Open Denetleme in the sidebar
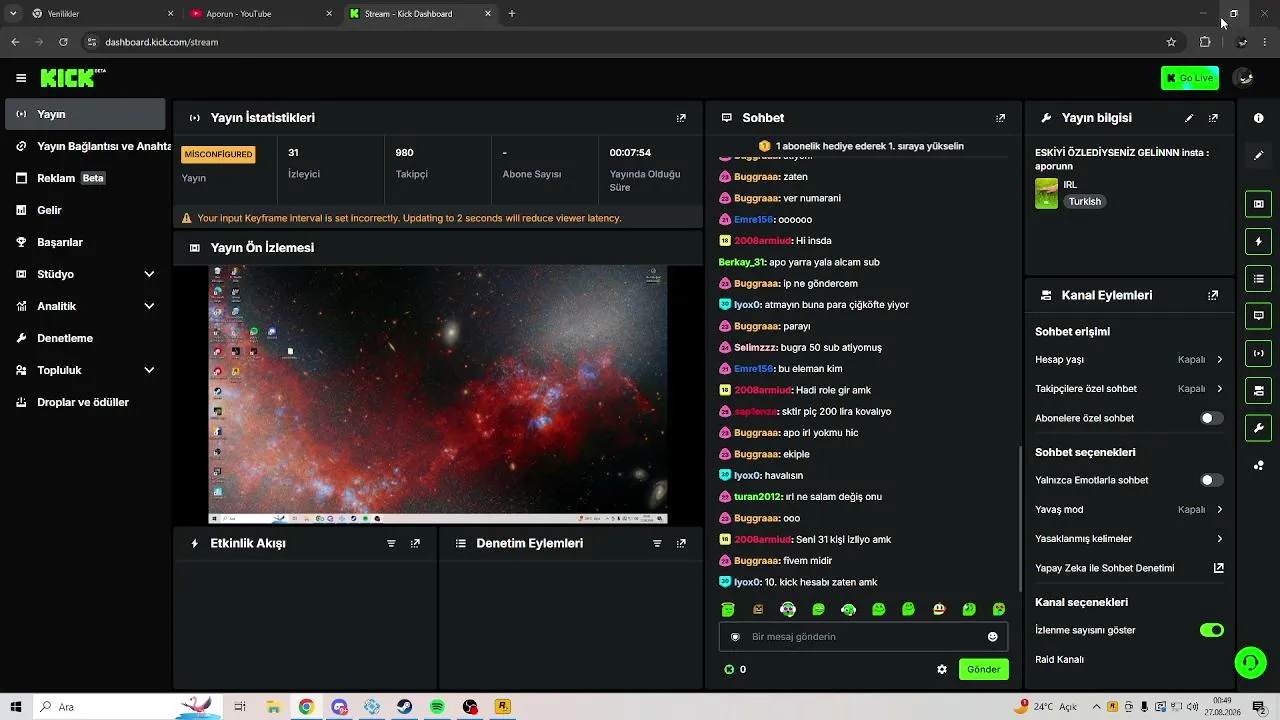 click(x=85, y=338)
